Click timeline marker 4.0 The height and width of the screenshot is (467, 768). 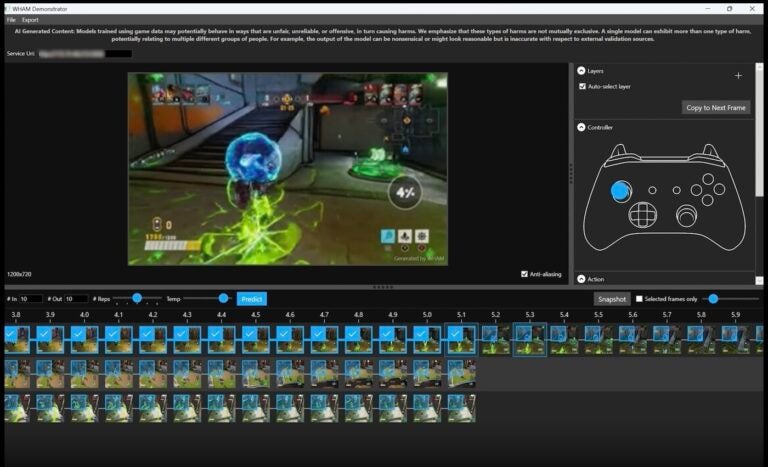click(84, 315)
